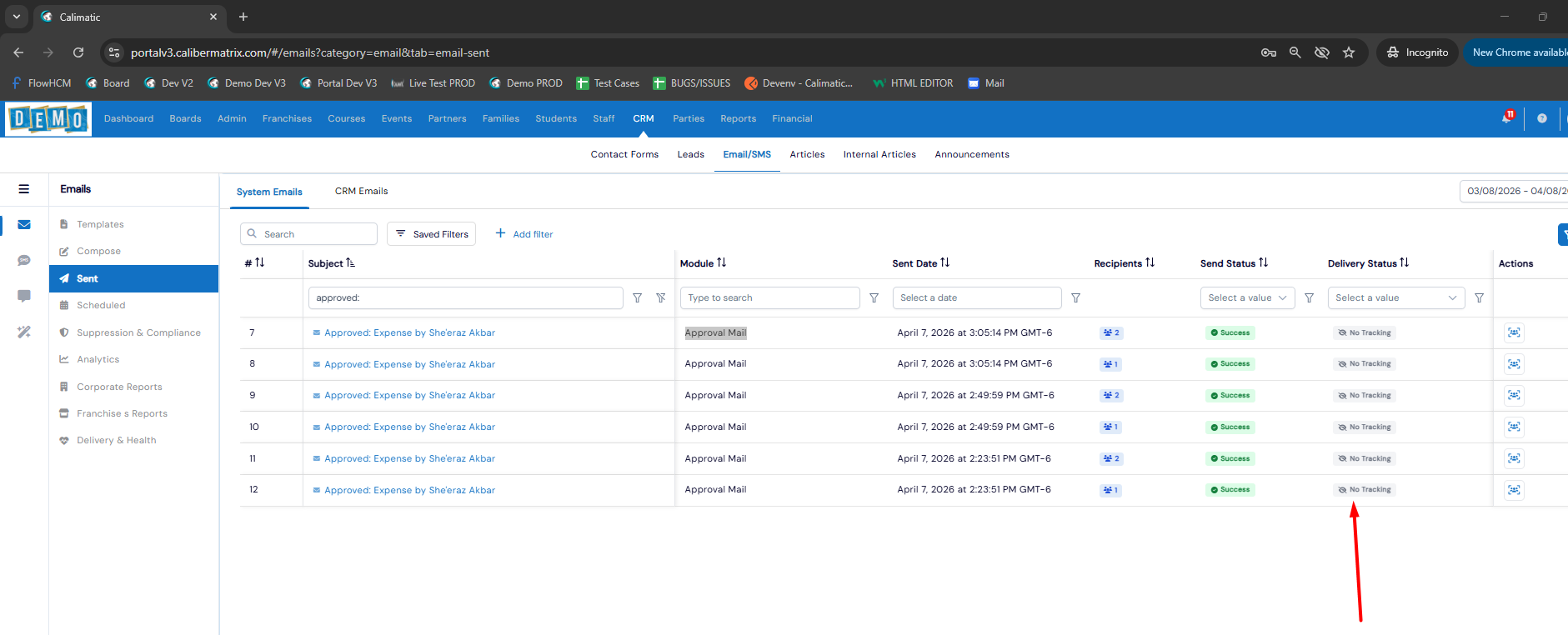This screenshot has width=1568, height=635.
Task: Click the magic wand icon in left rail
Action: (x=24, y=332)
